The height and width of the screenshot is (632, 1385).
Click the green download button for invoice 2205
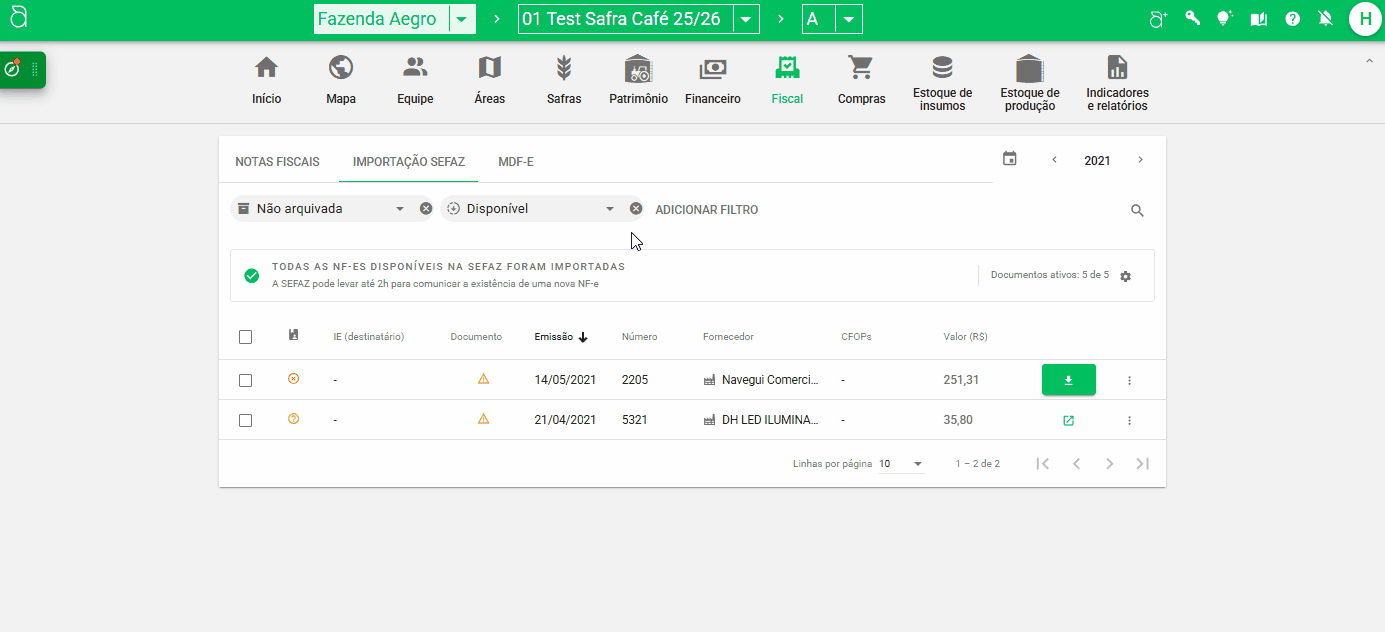tap(1068, 380)
